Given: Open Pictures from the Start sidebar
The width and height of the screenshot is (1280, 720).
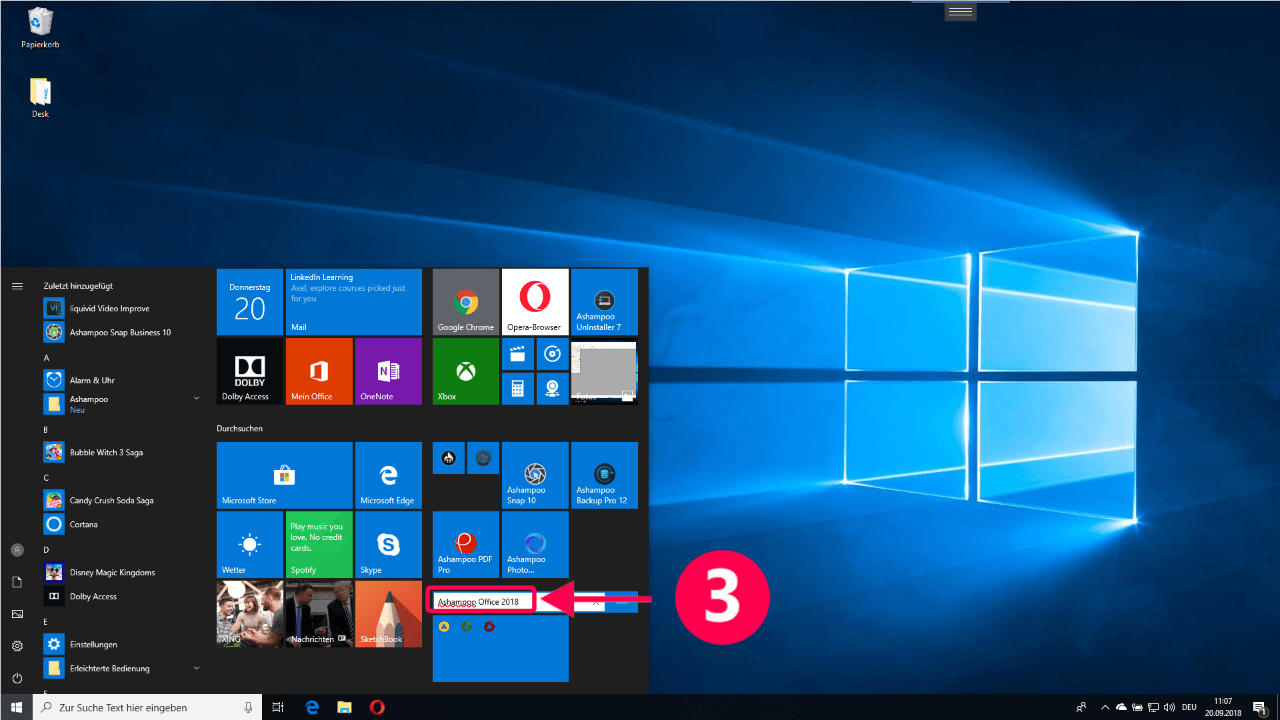Looking at the screenshot, I should click(17, 614).
